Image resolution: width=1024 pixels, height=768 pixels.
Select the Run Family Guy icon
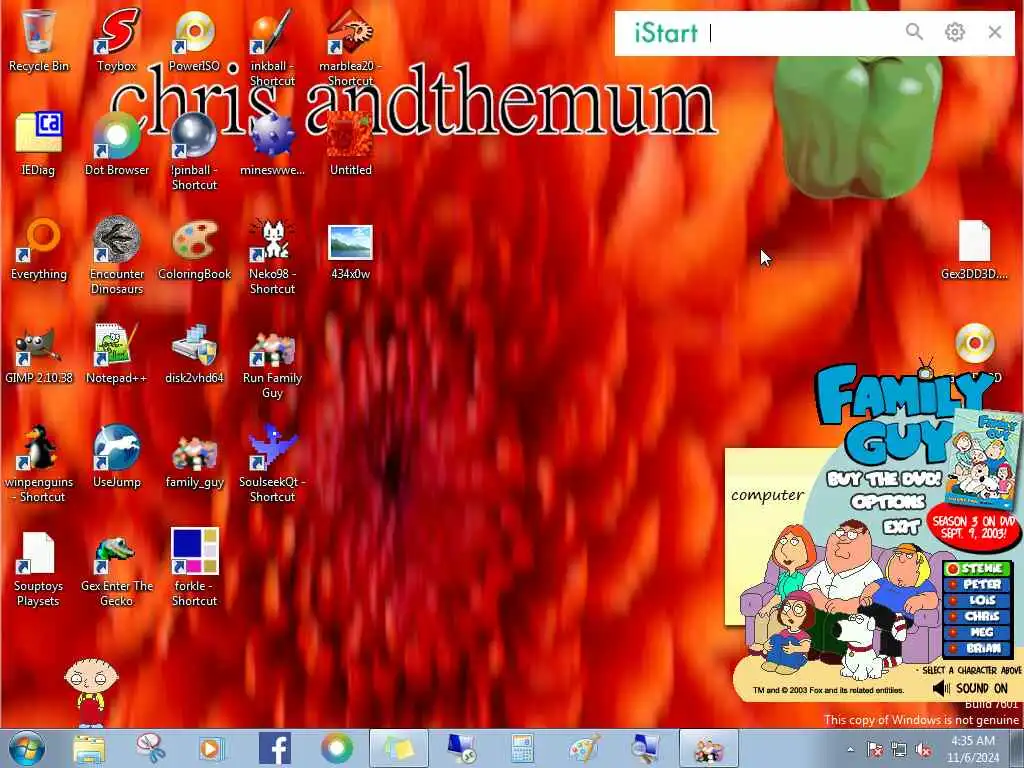pyautogui.click(x=272, y=347)
